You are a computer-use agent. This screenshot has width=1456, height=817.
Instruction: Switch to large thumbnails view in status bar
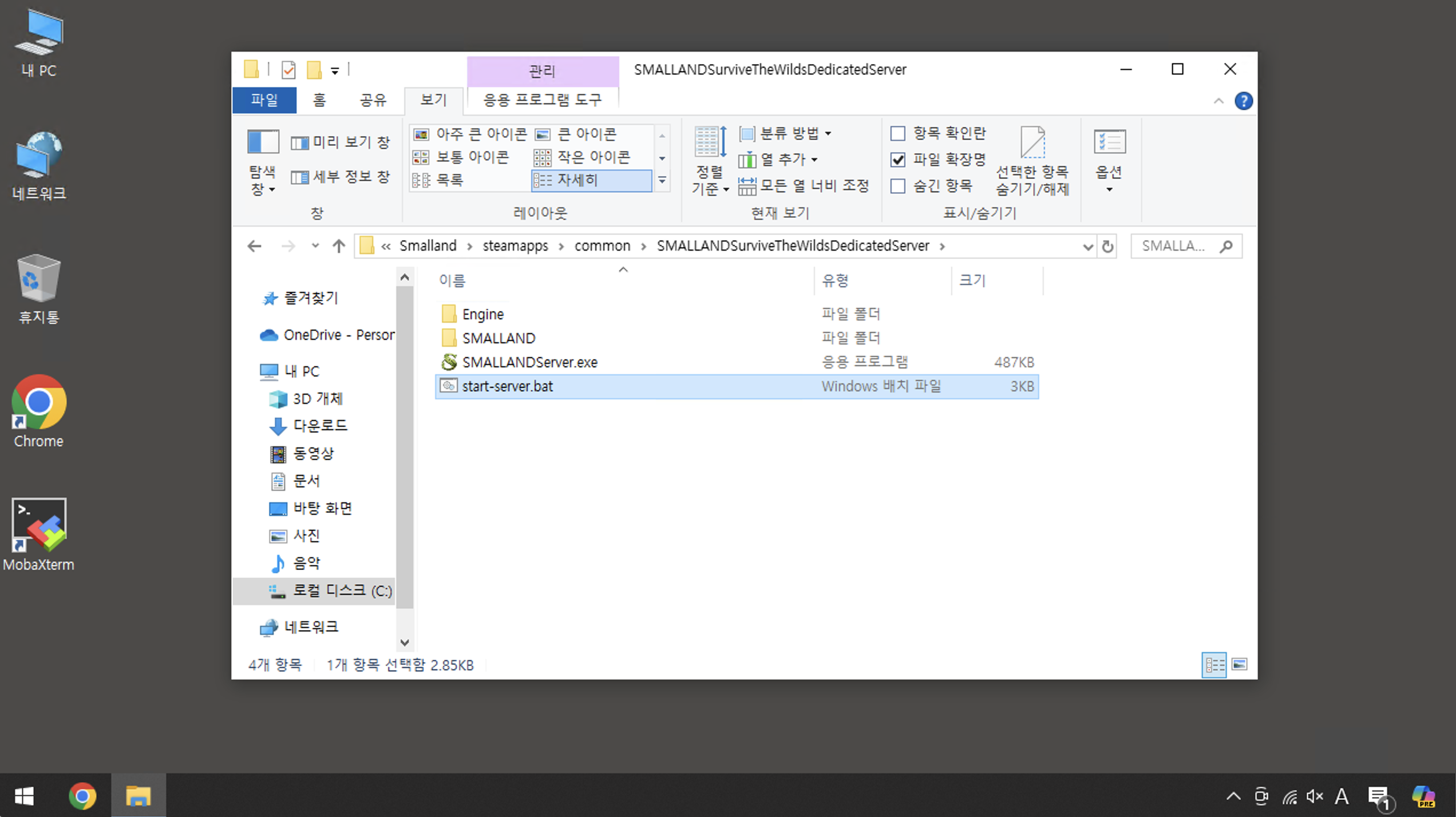(1239, 665)
